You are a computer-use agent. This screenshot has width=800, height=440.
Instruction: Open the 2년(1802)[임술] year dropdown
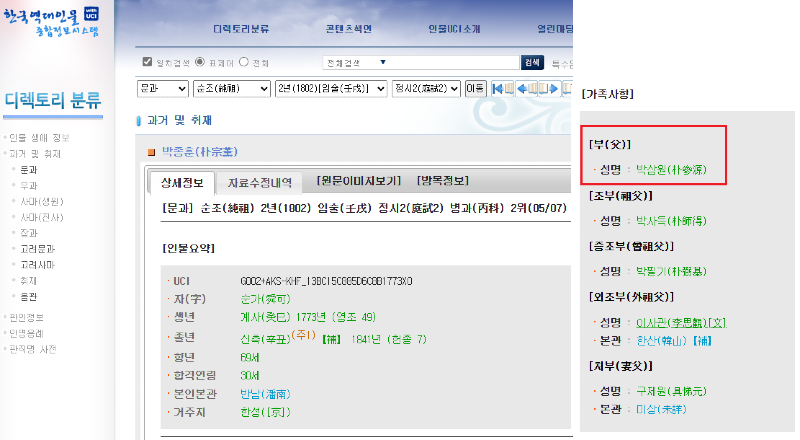[x=331, y=88]
